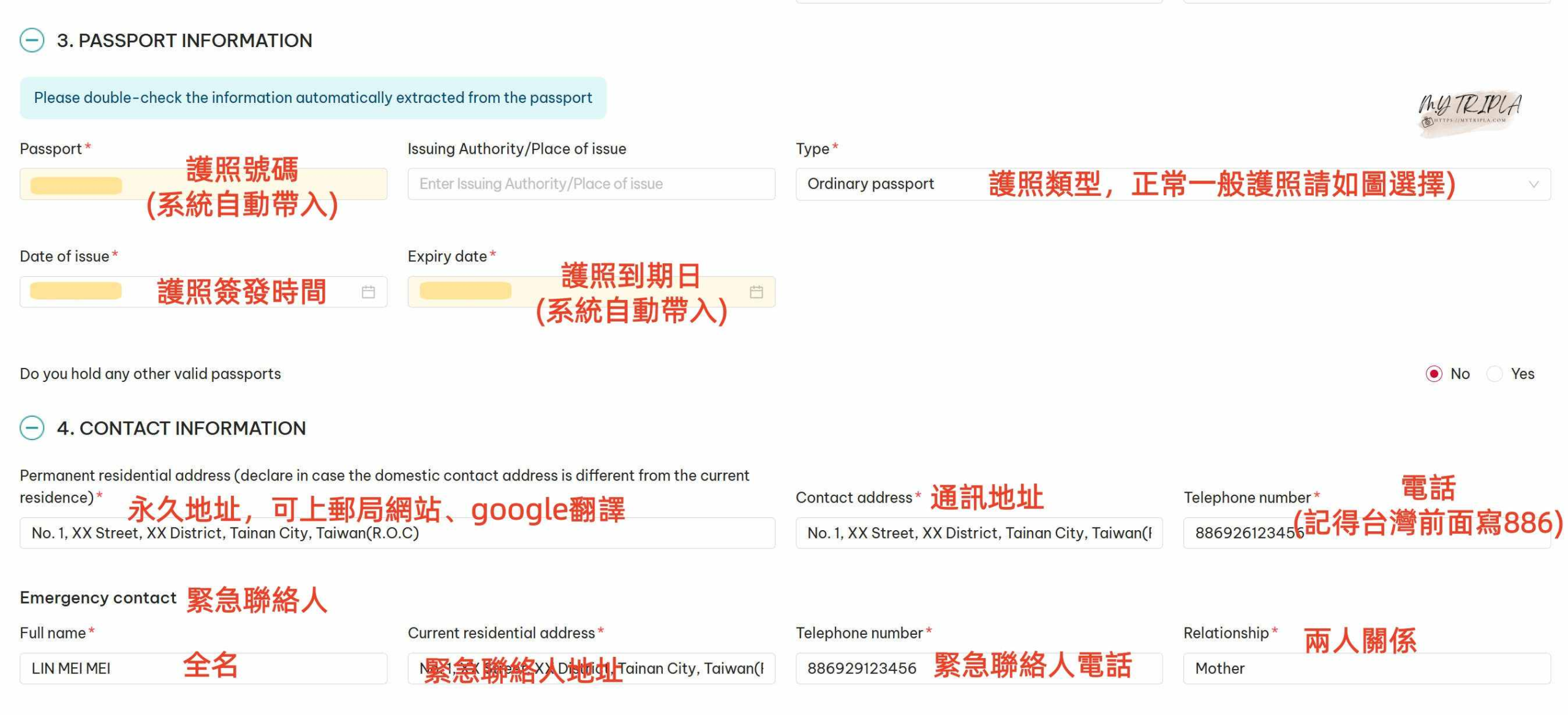This screenshot has height=715, width=1568.
Task: Collapse the Passport Information section icon
Action: pos(32,40)
